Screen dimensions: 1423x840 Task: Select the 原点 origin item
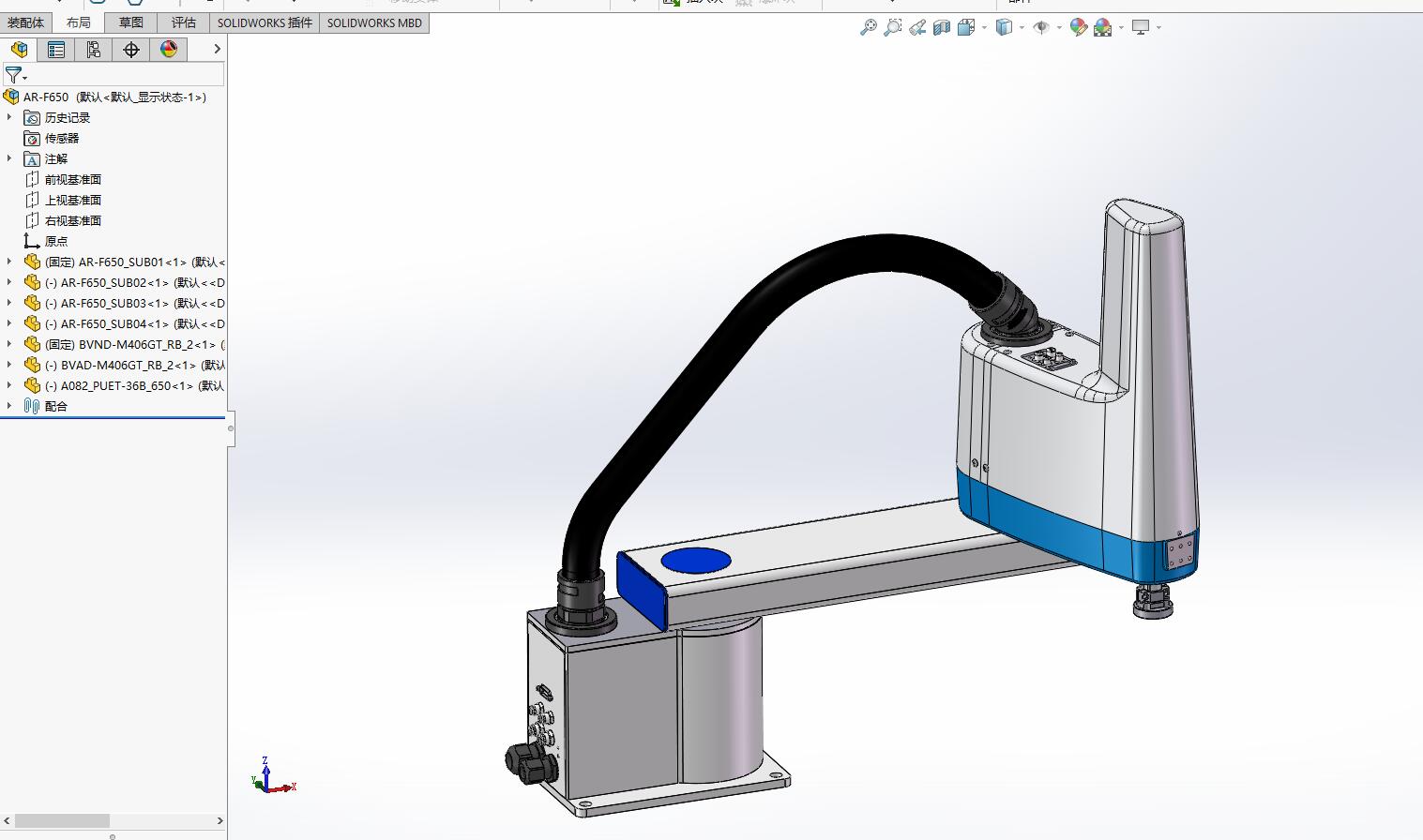[x=46, y=241]
